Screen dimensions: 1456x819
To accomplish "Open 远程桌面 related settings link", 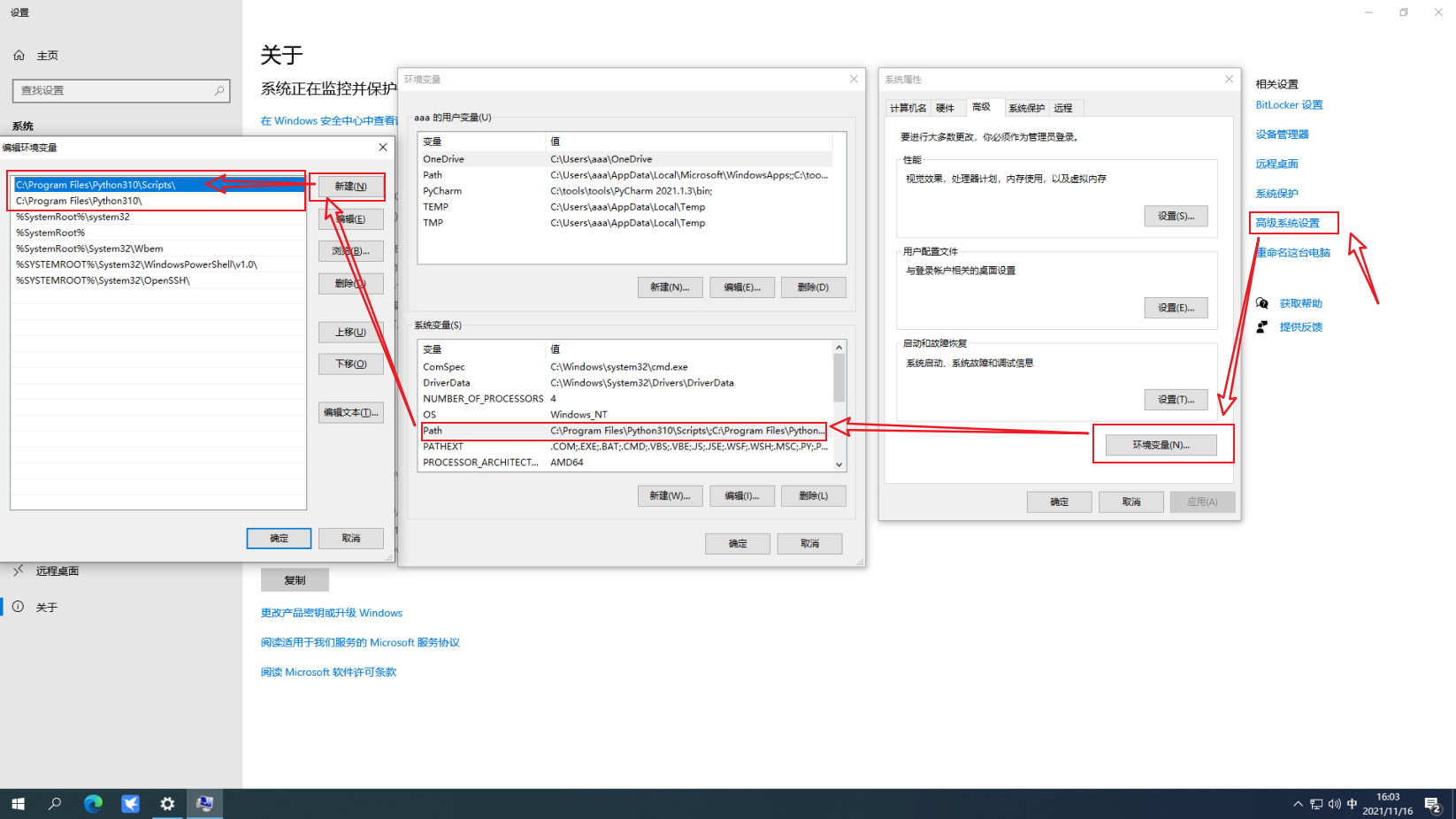I will click(x=1276, y=164).
